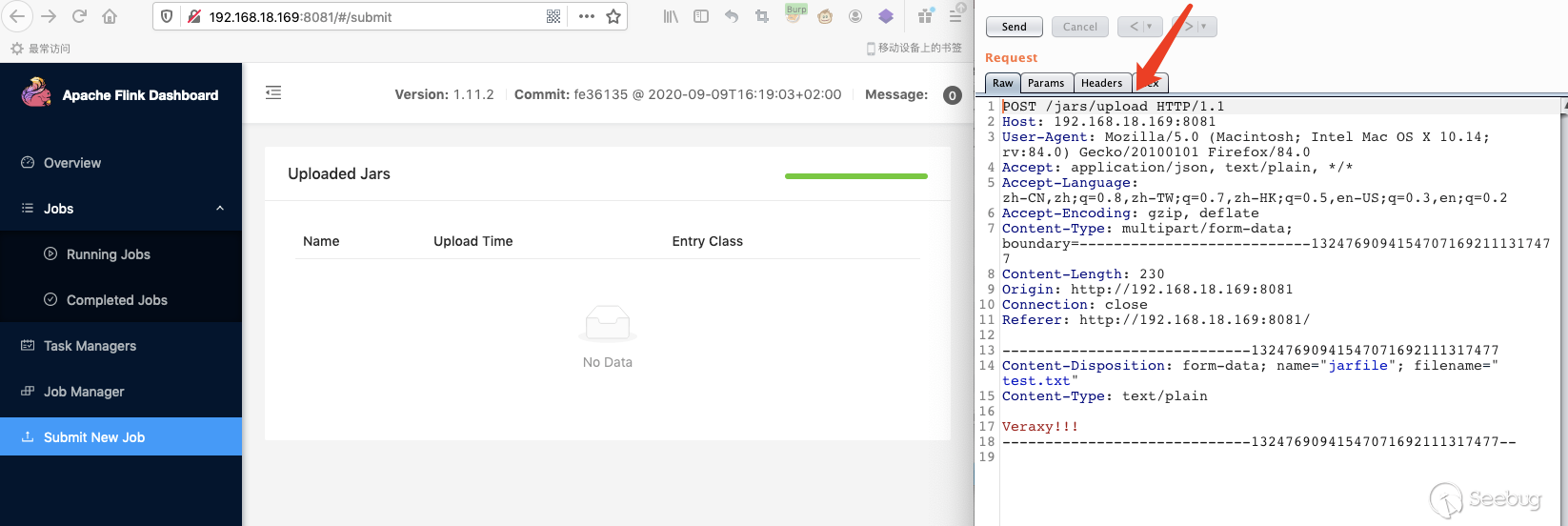Collapse the Jobs submenu chevron
This screenshot has height=526, width=1568.
pos(220,208)
